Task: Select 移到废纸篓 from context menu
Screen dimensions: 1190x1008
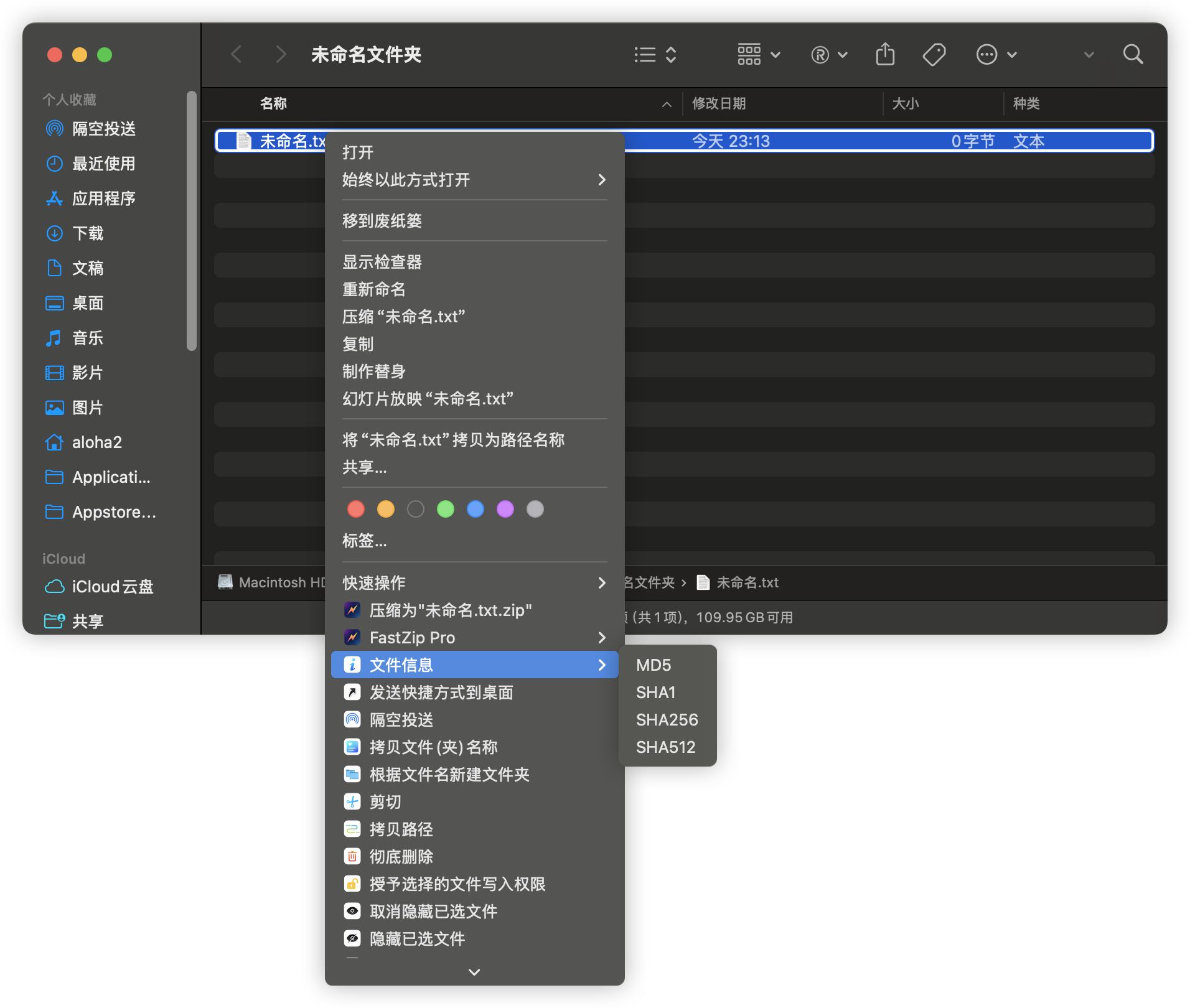Action: coord(382,221)
